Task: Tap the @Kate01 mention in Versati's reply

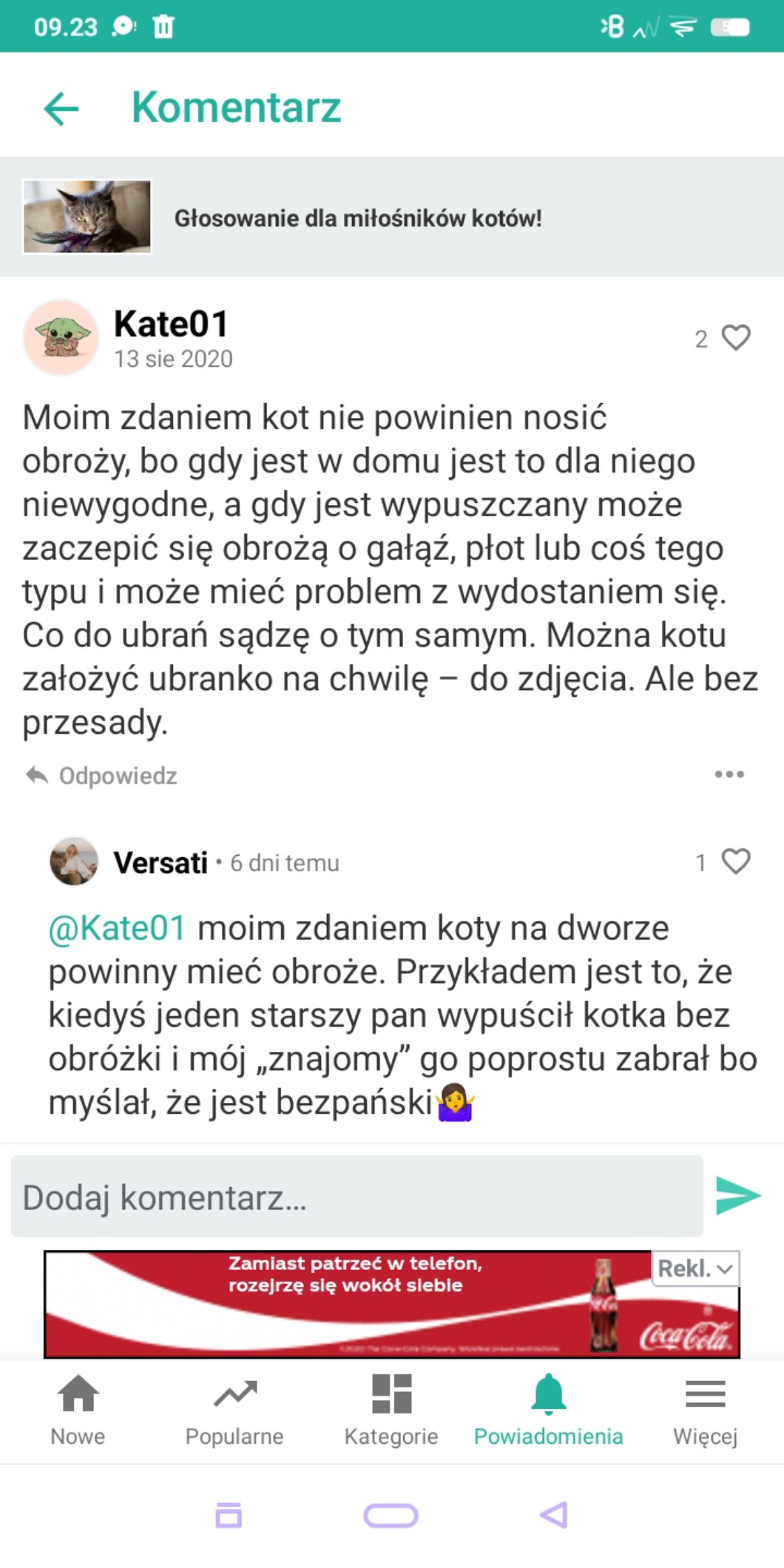Action: click(x=117, y=928)
